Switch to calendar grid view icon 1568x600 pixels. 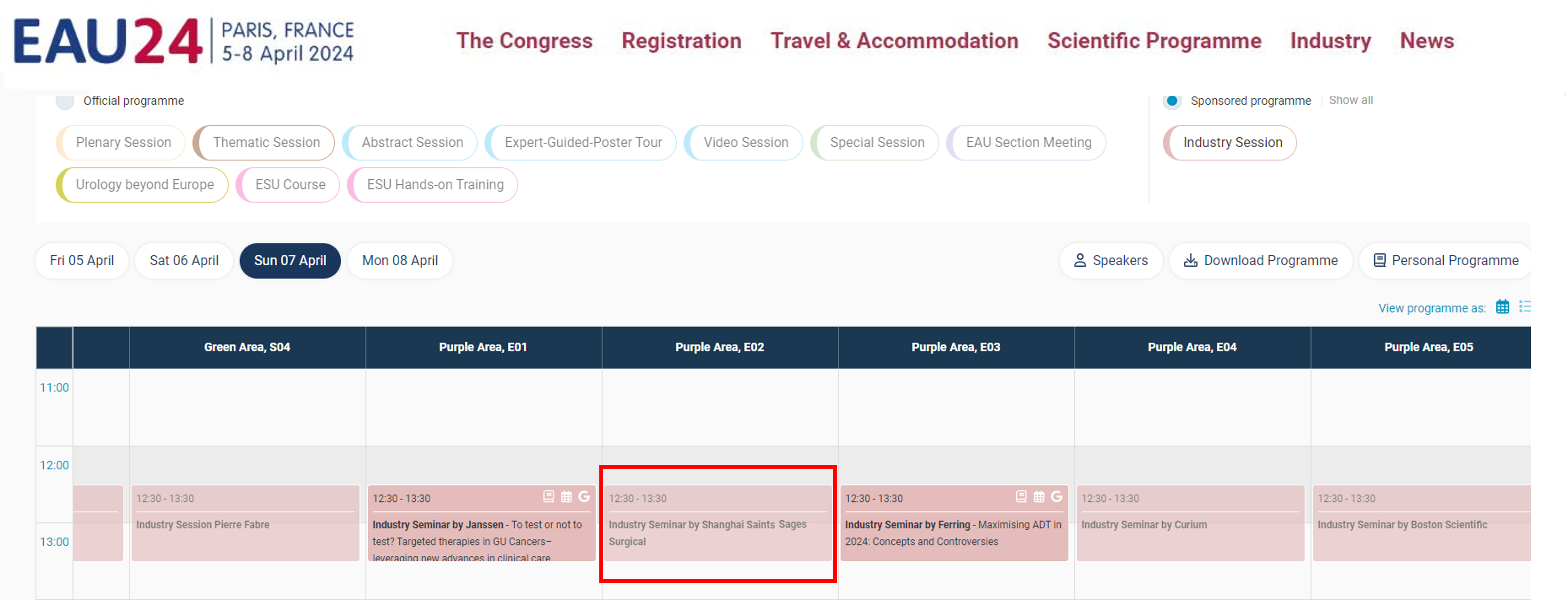[1502, 307]
